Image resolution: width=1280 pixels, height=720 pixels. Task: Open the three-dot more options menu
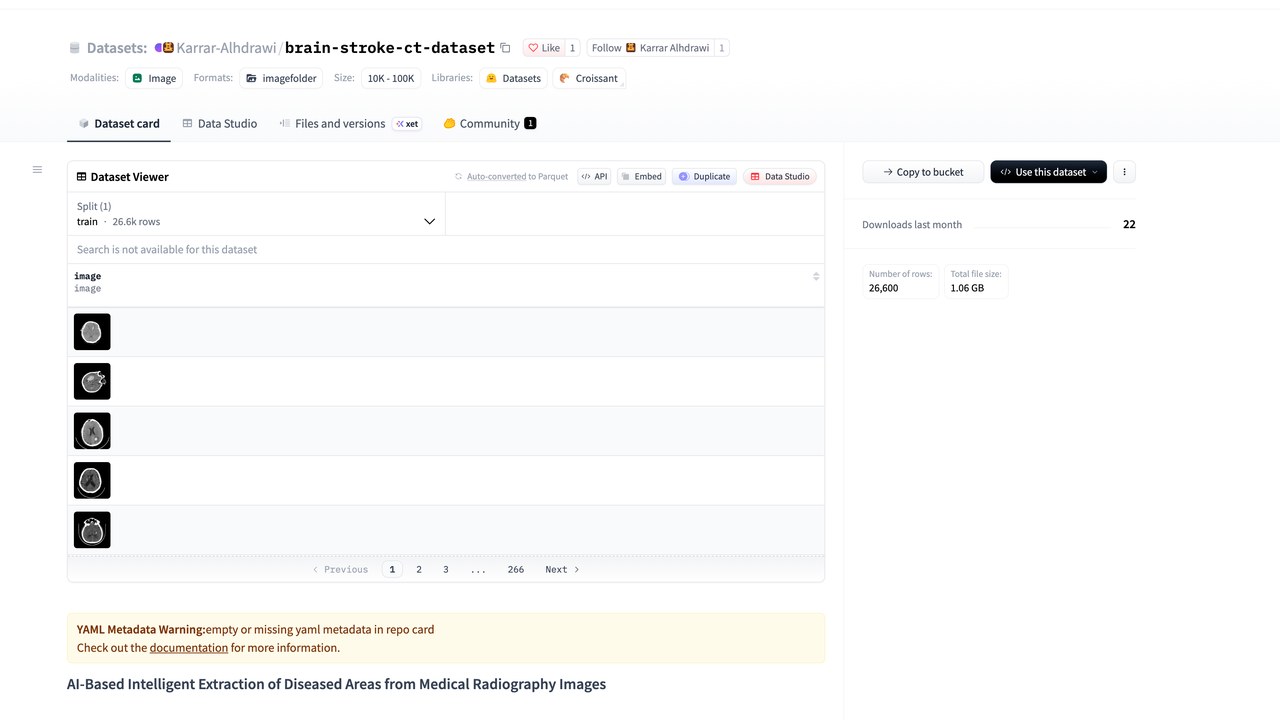pos(1124,172)
